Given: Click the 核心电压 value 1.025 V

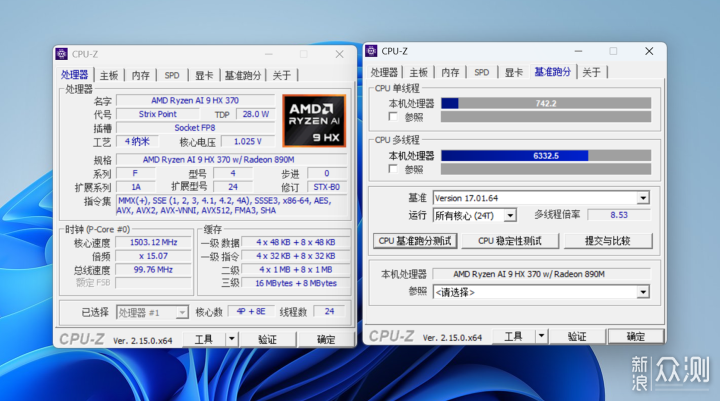Looking at the screenshot, I should click(248, 141).
